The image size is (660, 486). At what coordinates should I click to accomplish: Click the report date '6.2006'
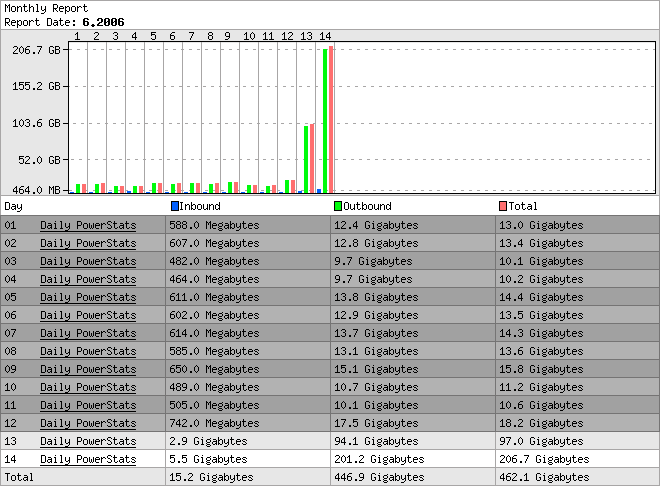pos(103,22)
